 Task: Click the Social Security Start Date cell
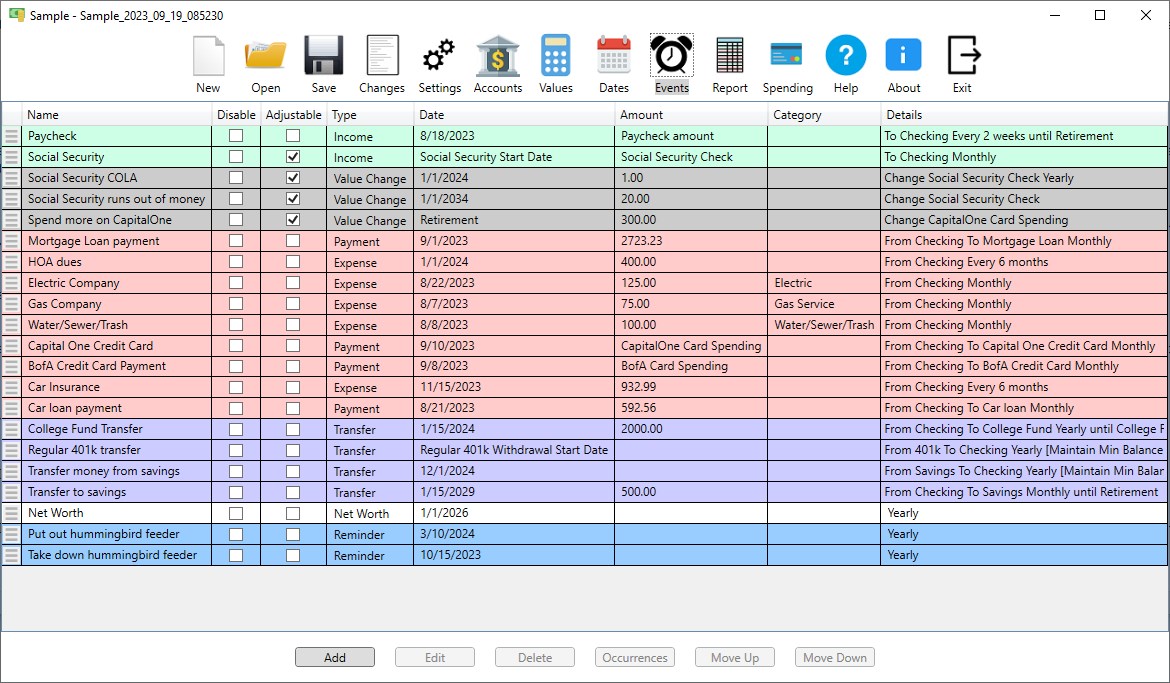click(x=514, y=157)
